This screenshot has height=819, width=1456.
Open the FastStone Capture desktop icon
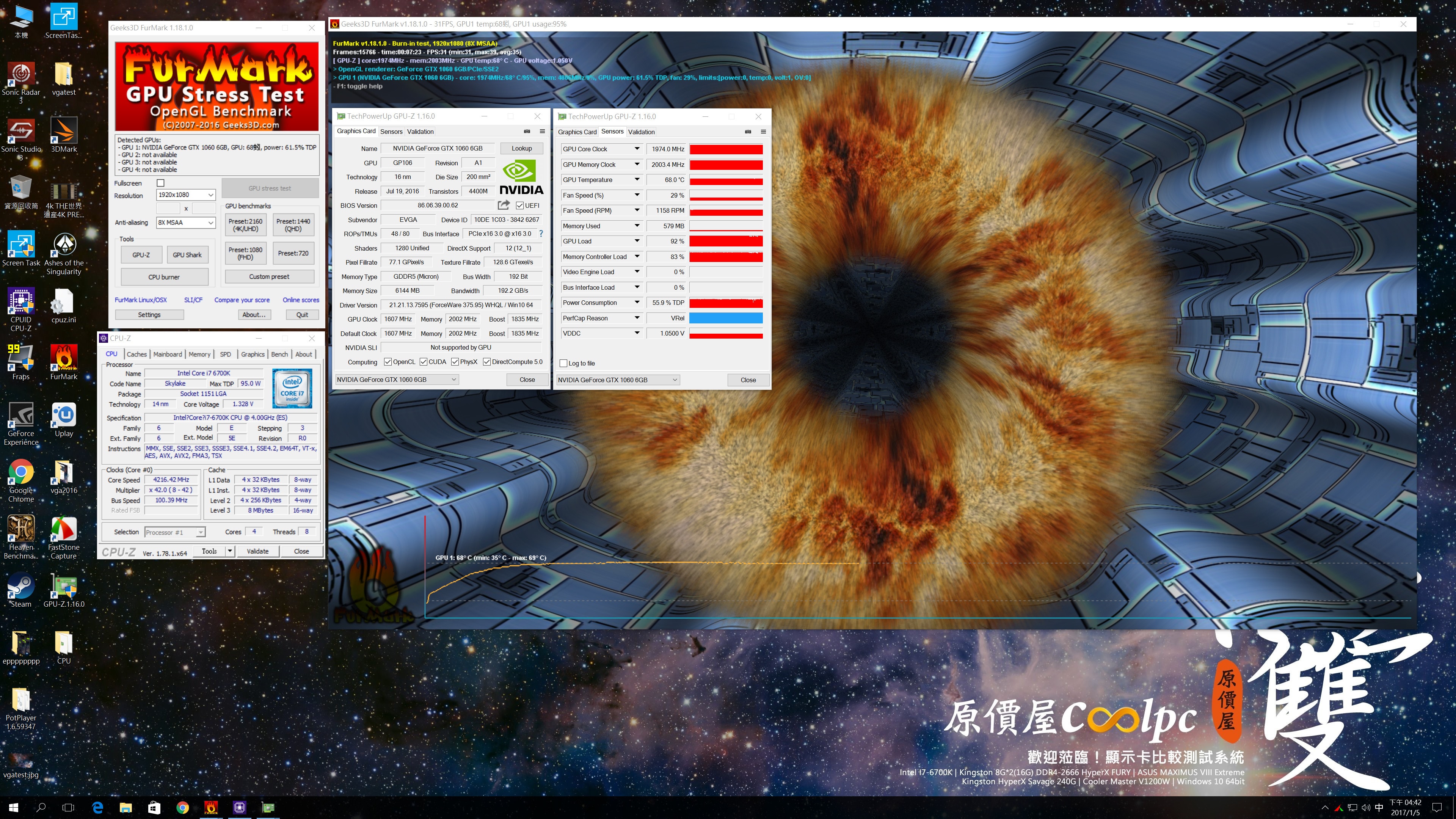[x=64, y=537]
